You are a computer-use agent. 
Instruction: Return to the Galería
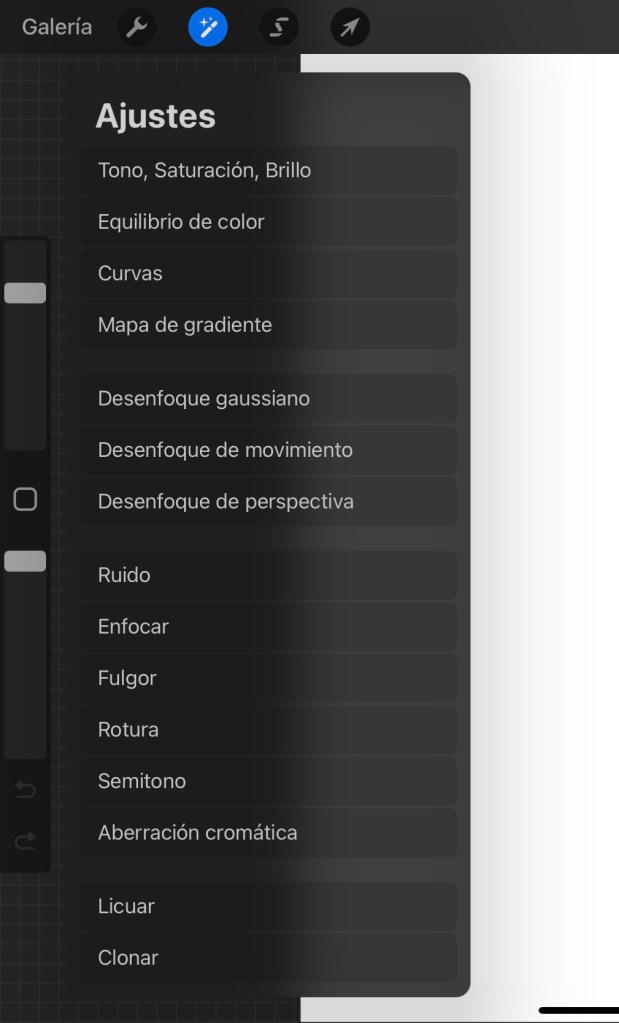click(57, 28)
